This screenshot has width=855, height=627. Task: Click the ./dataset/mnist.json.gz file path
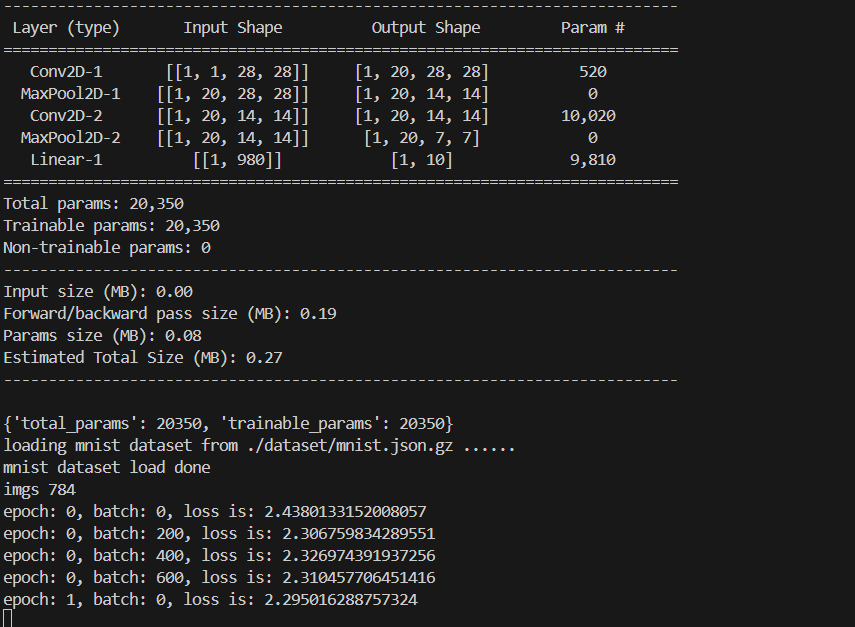coord(350,446)
